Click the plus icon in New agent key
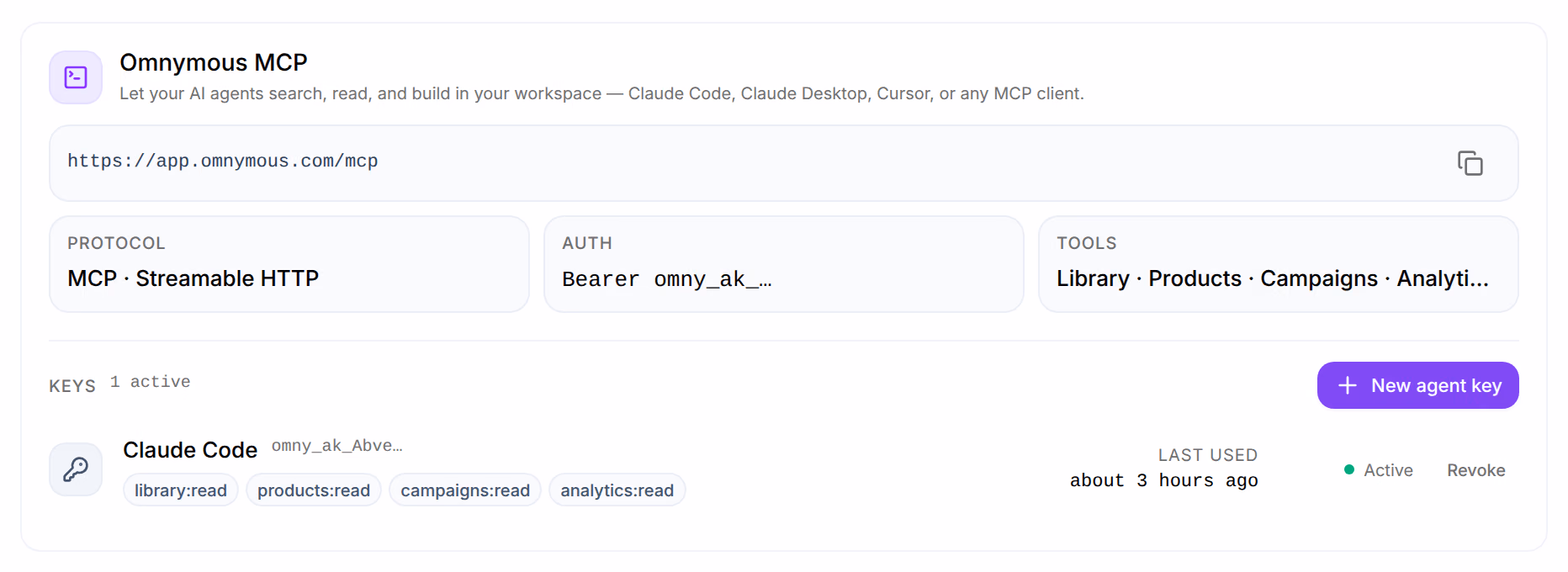The image size is (1568, 572). click(1348, 385)
